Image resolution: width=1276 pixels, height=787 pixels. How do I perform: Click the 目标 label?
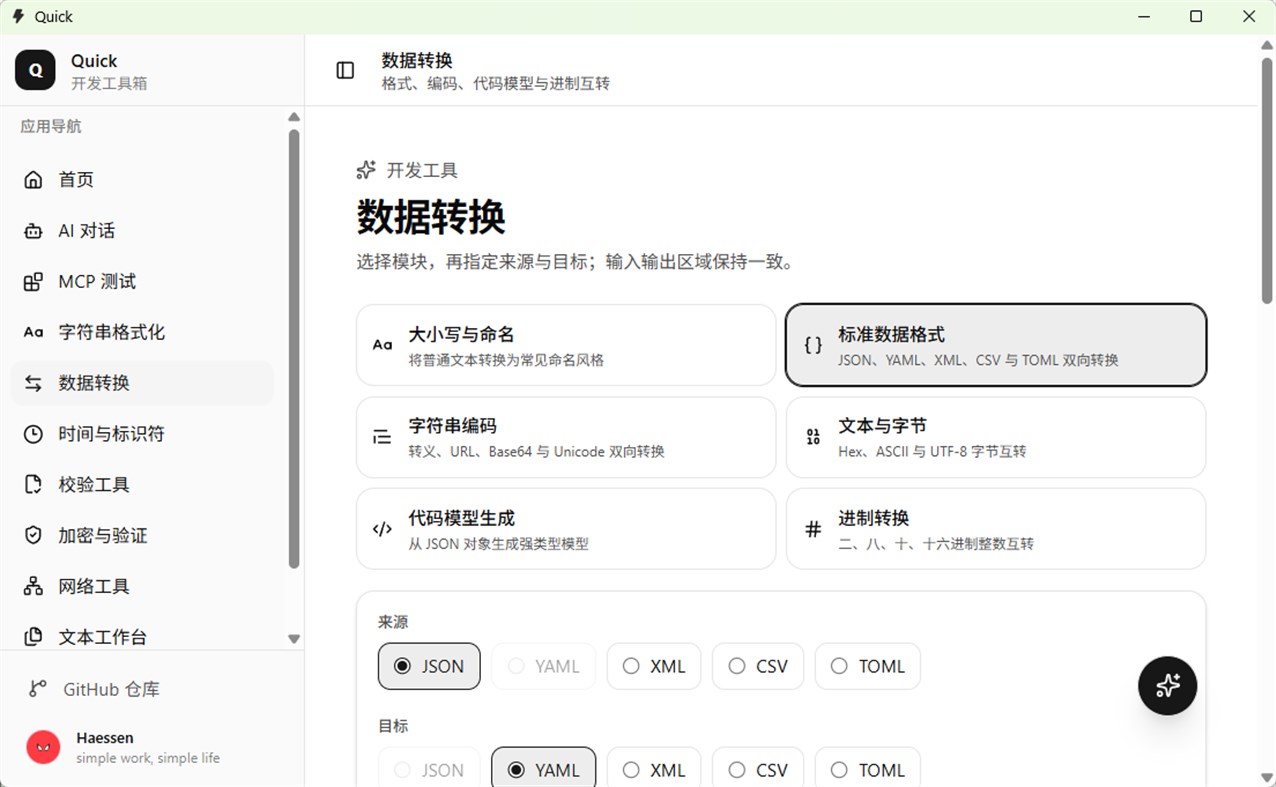point(393,726)
